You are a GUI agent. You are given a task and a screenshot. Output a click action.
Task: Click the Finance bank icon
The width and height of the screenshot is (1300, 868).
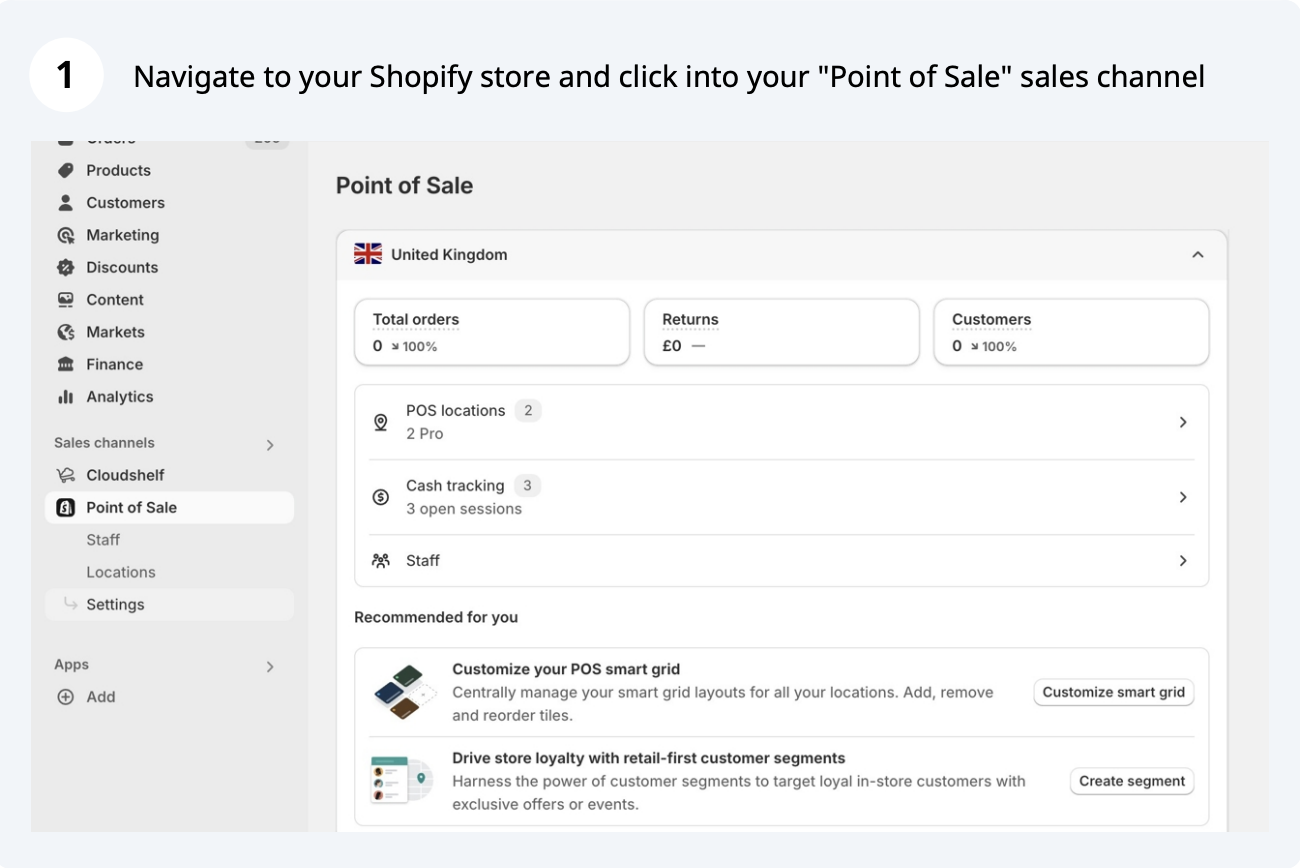66,364
